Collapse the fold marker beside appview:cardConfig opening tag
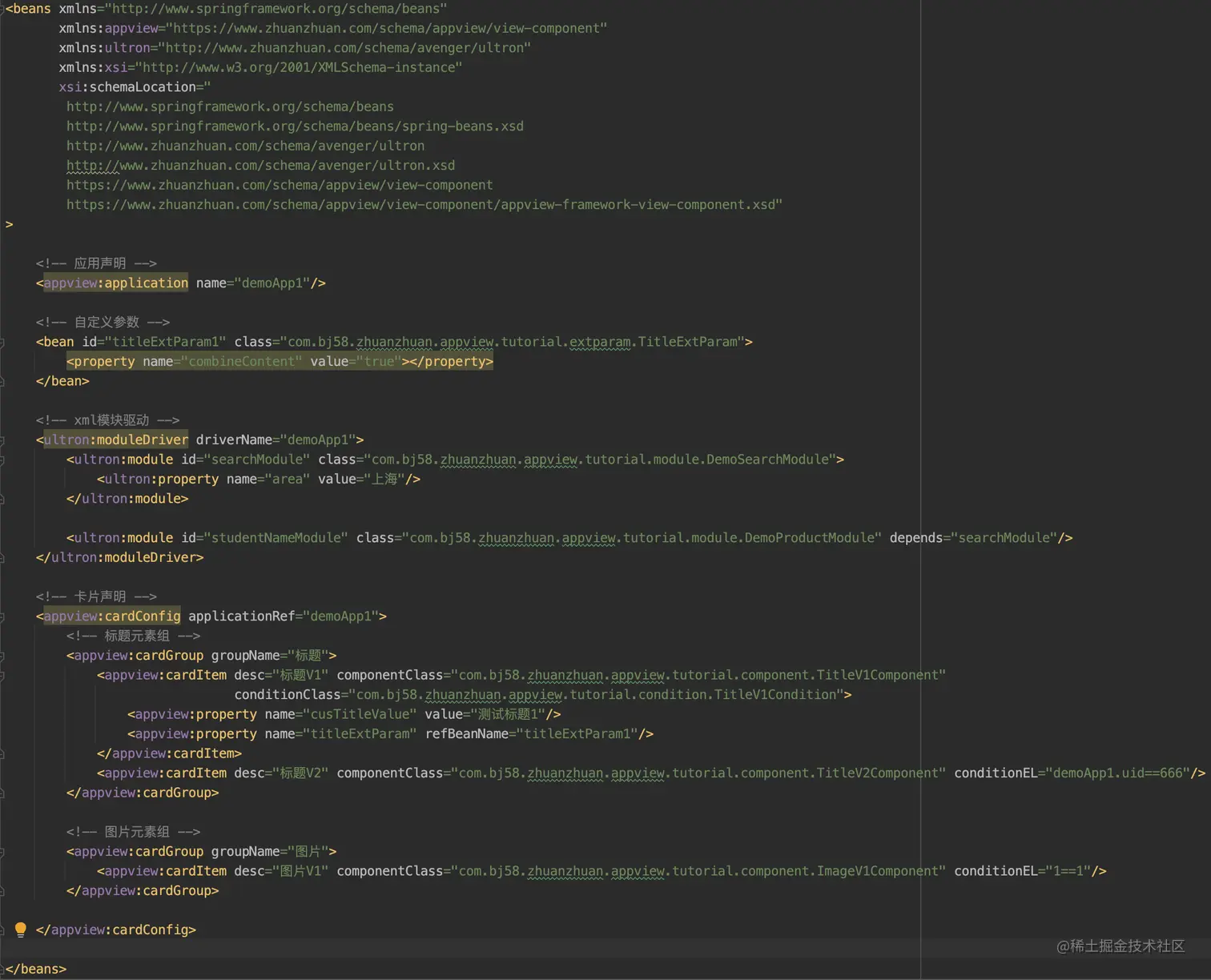The image size is (1211, 980). [2, 617]
